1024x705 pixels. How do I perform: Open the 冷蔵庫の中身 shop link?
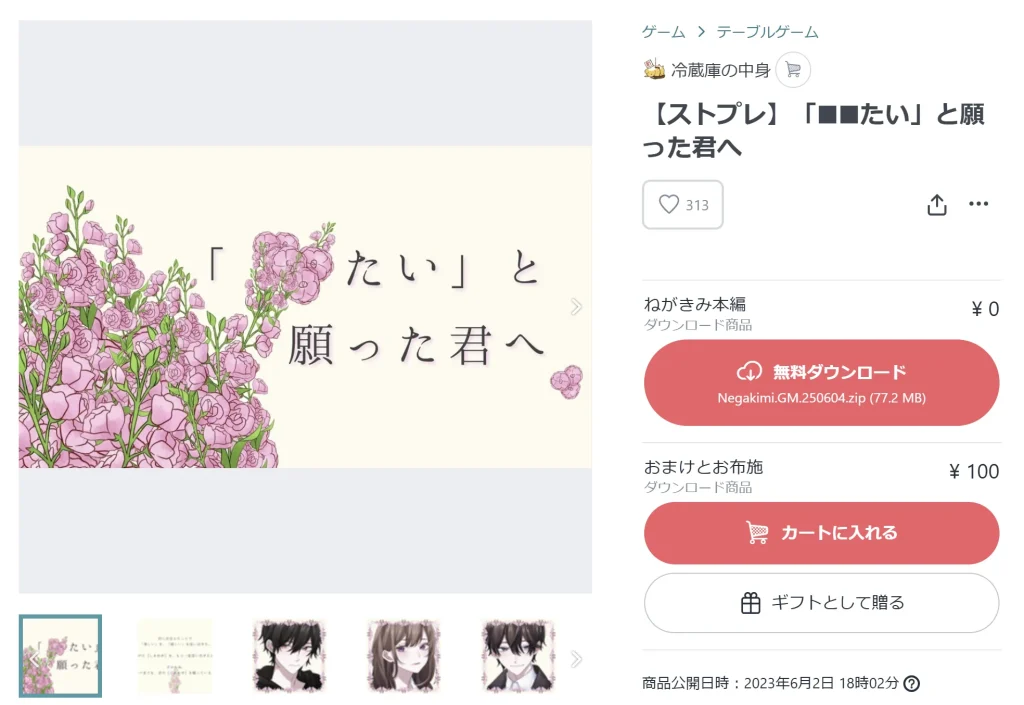point(720,70)
